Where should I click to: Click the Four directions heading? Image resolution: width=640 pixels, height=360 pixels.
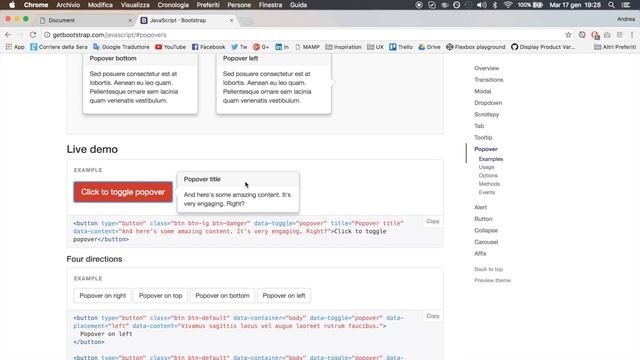(x=94, y=259)
